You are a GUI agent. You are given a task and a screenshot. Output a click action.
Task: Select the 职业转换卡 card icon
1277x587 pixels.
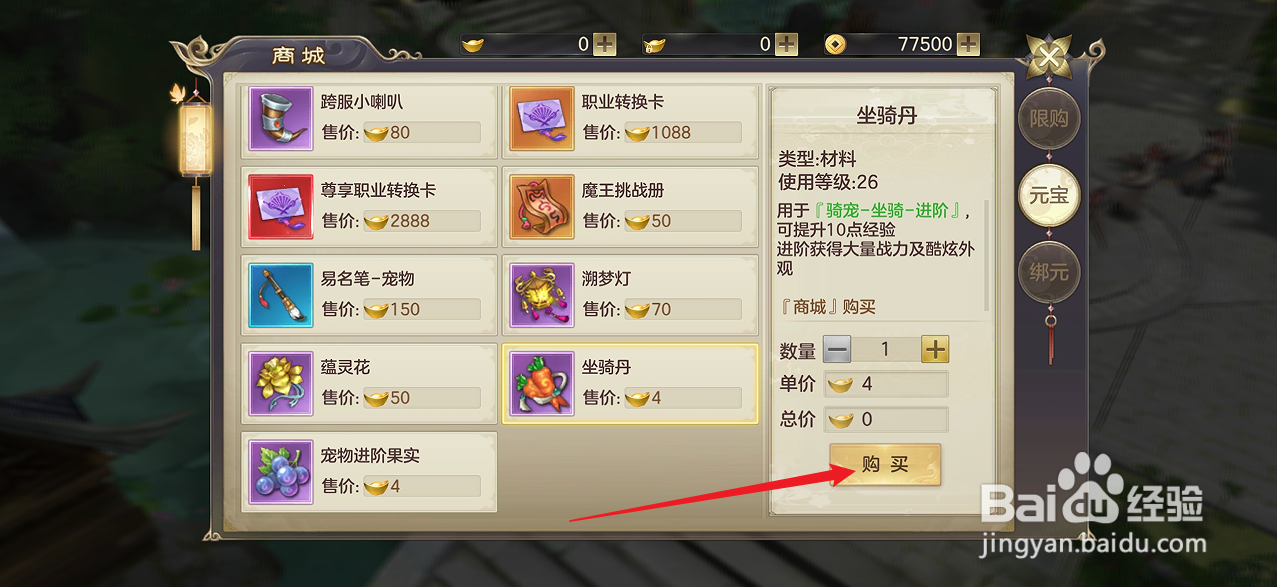(x=541, y=119)
